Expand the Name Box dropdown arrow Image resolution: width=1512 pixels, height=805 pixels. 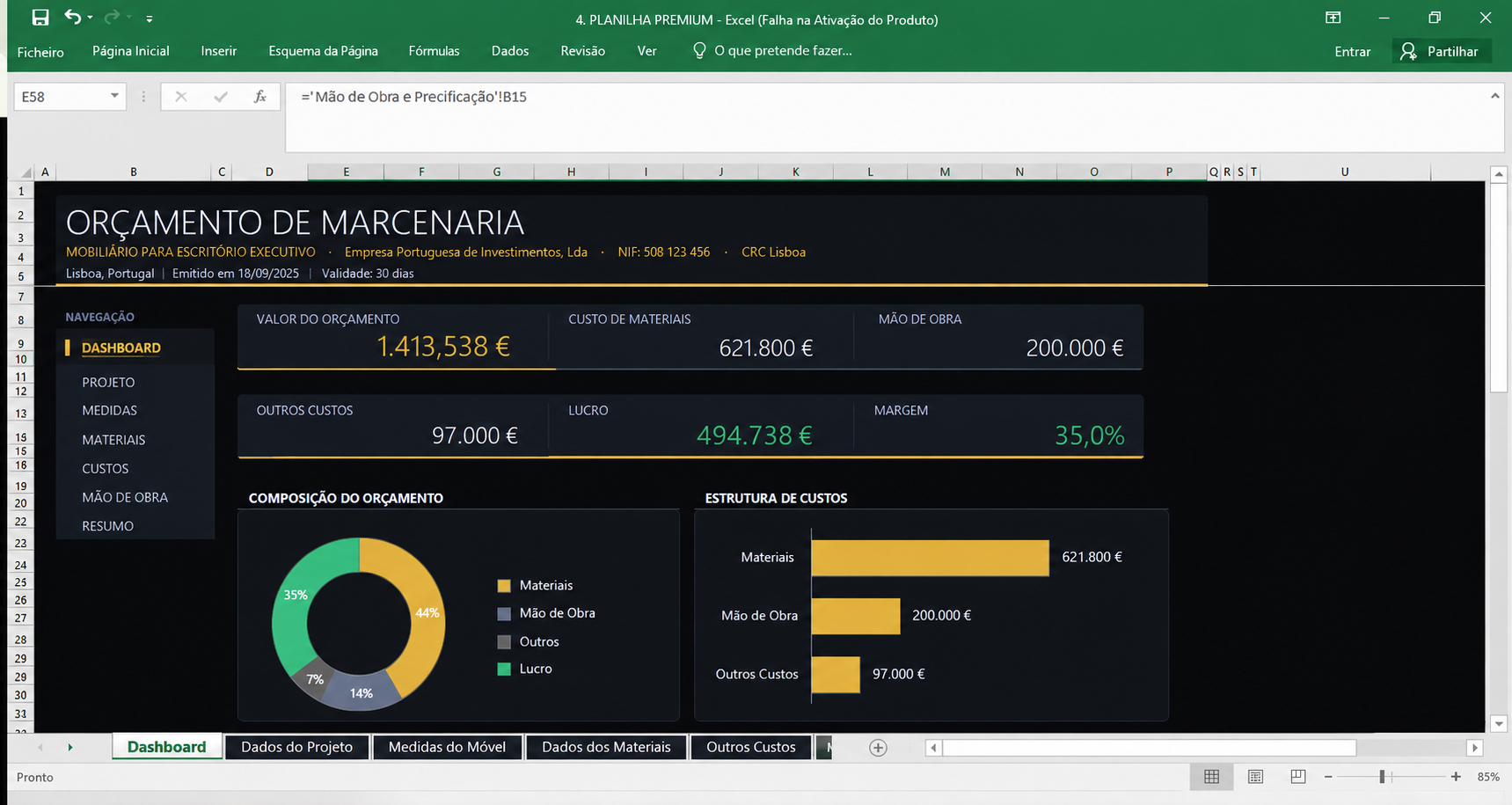[114, 96]
